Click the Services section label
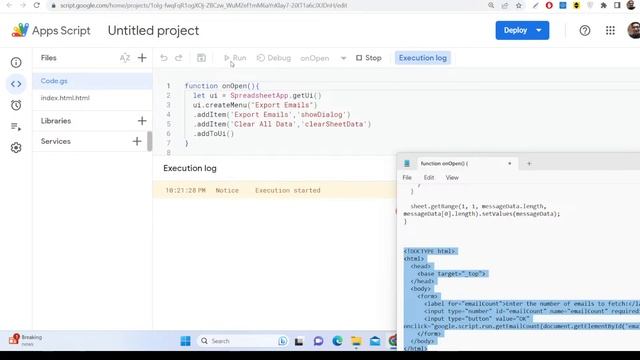 (x=56, y=141)
